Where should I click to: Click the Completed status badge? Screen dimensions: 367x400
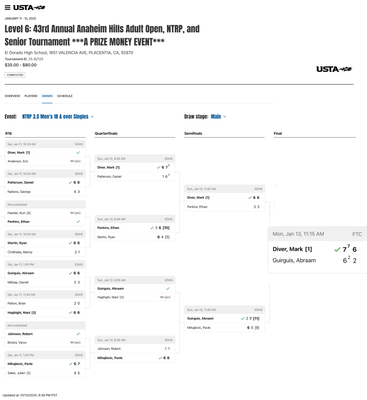point(15,75)
